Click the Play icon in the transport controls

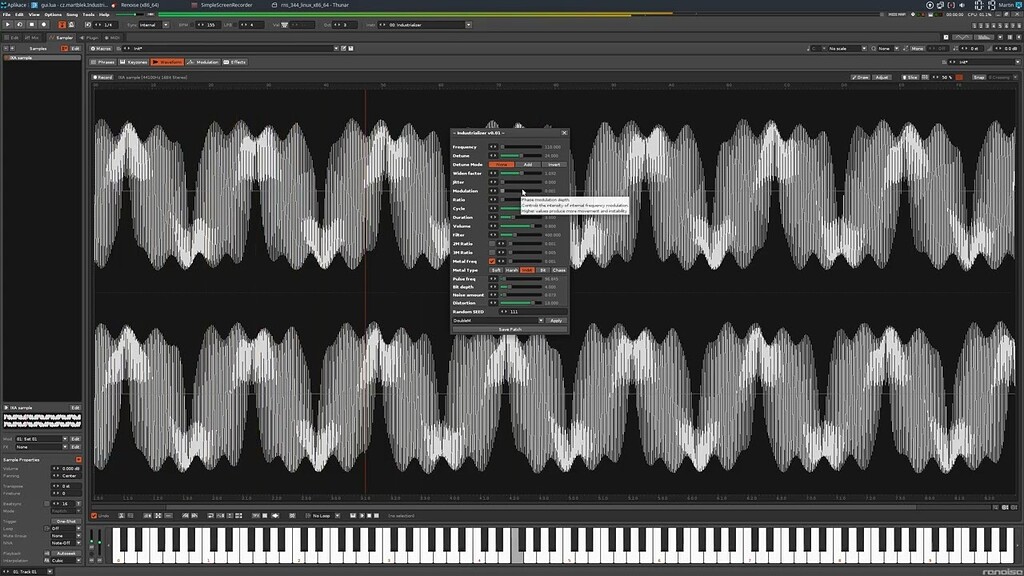tap(8, 24)
